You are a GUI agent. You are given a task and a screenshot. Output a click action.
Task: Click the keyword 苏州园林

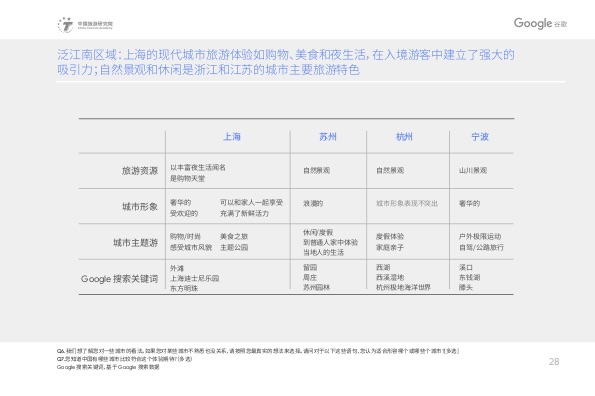click(316, 288)
